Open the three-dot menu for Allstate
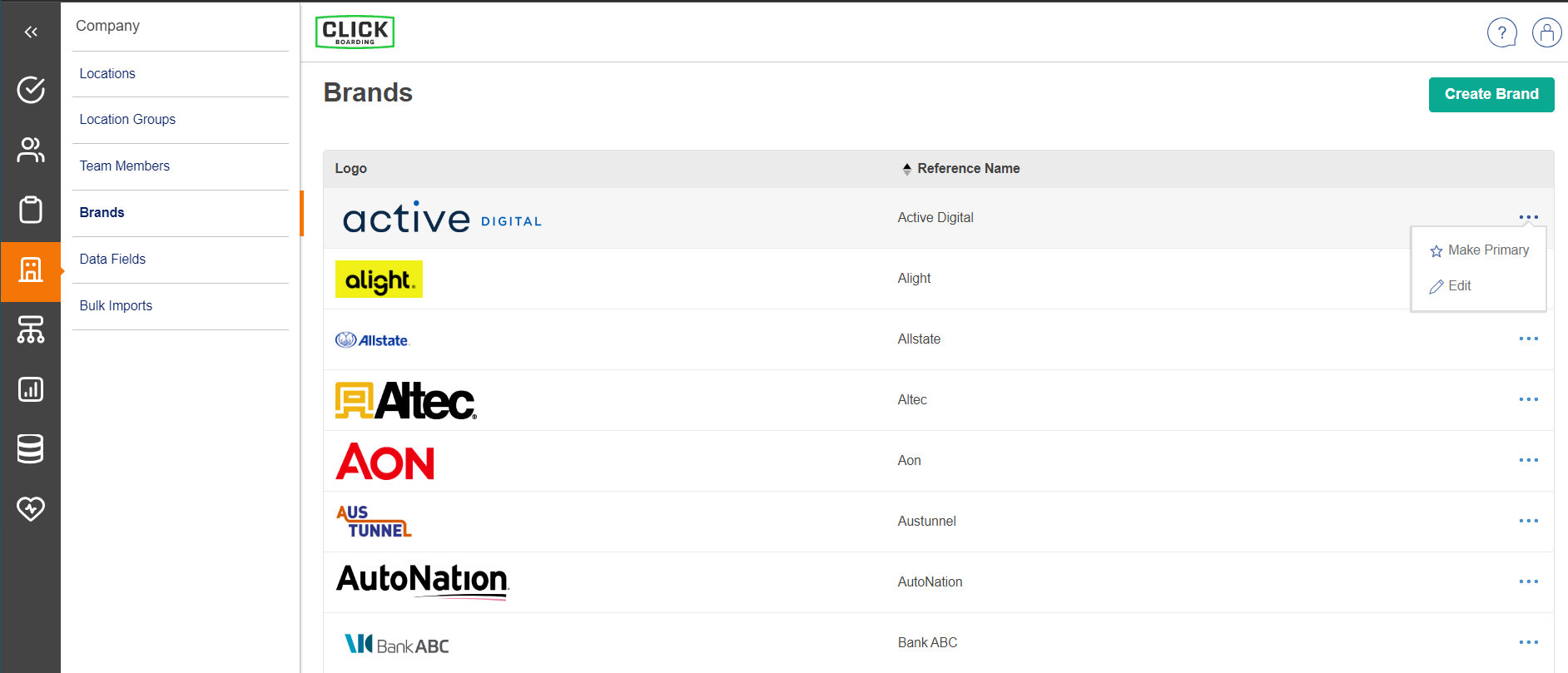This screenshot has width=1568, height=673. point(1528,339)
